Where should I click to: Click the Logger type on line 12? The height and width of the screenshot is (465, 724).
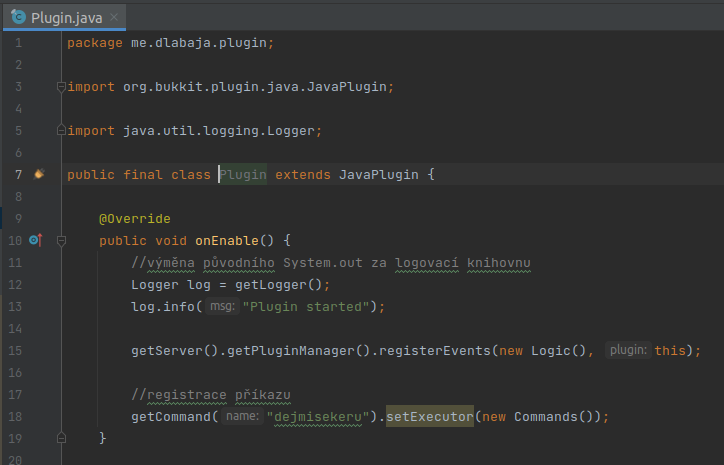coord(155,284)
